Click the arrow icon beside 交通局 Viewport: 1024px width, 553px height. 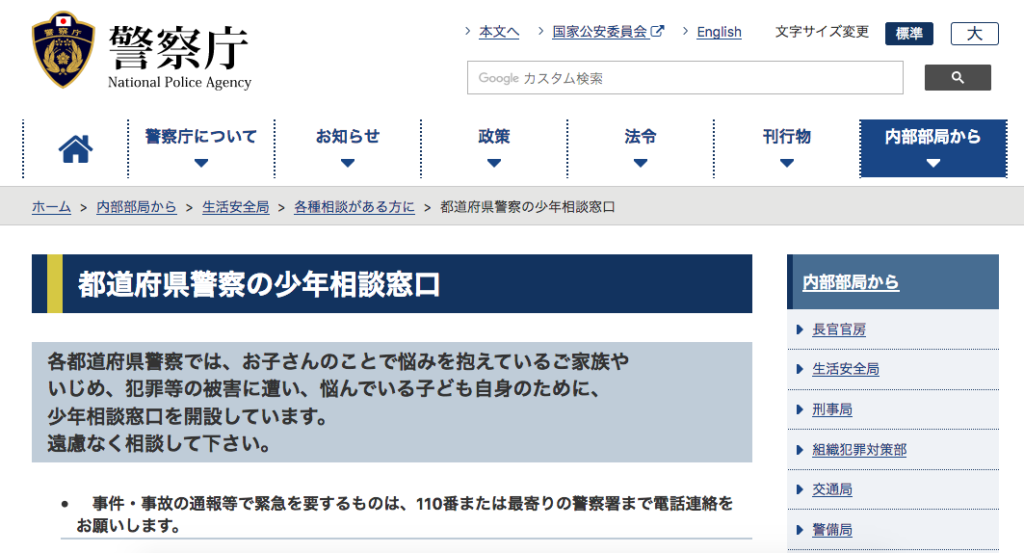pos(800,490)
